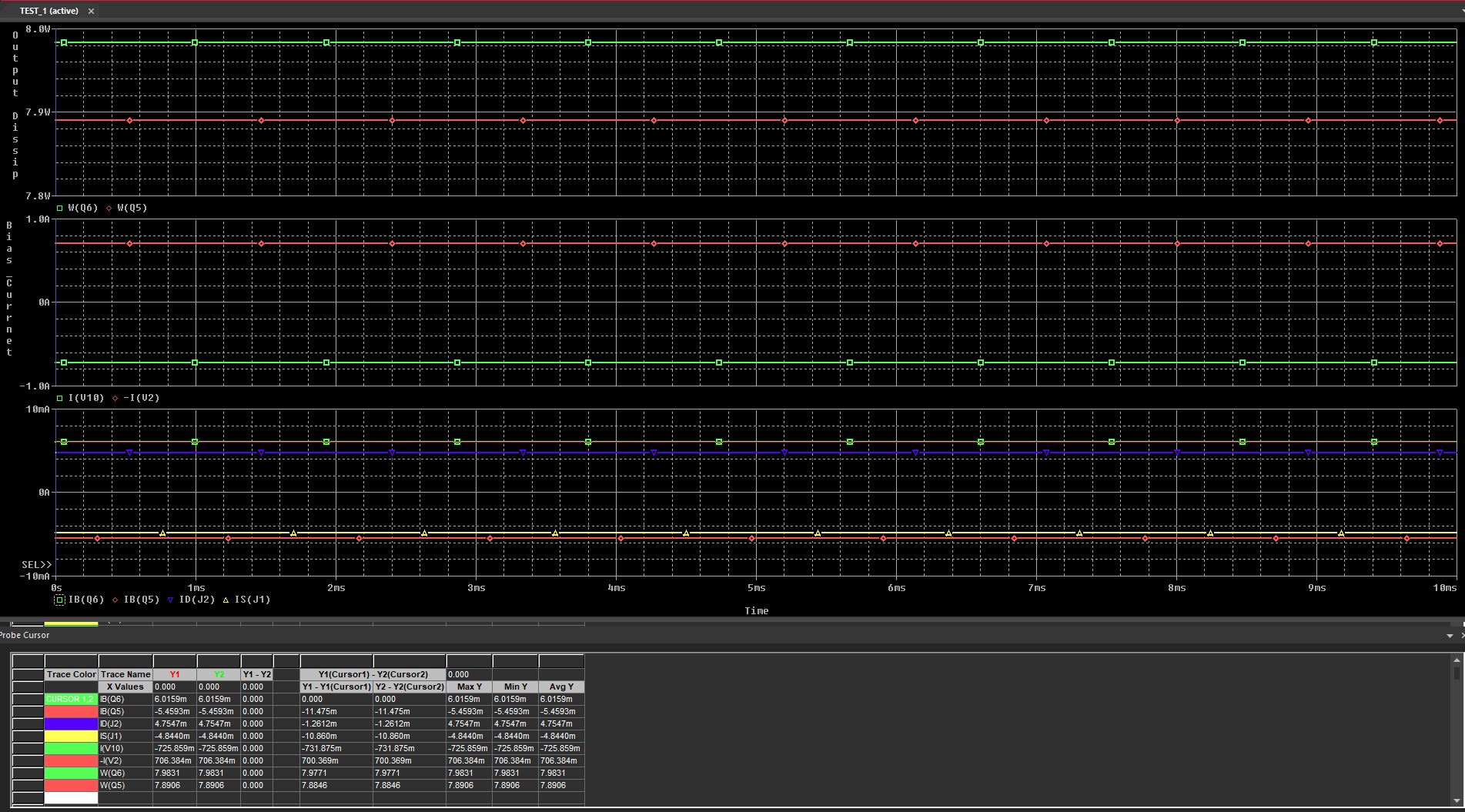Select the ID(J2) trace name in plot legend
The height and width of the screenshot is (812, 1465).
pos(197,600)
